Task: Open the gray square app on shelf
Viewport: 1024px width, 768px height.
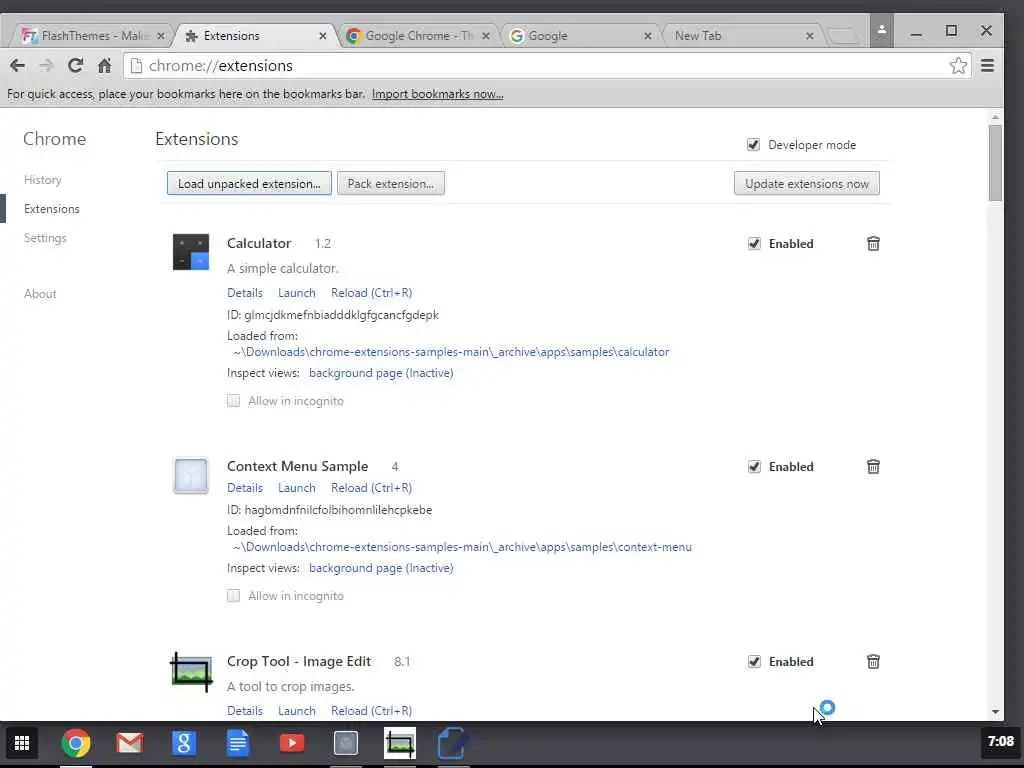Action: pyautogui.click(x=345, y=743)
